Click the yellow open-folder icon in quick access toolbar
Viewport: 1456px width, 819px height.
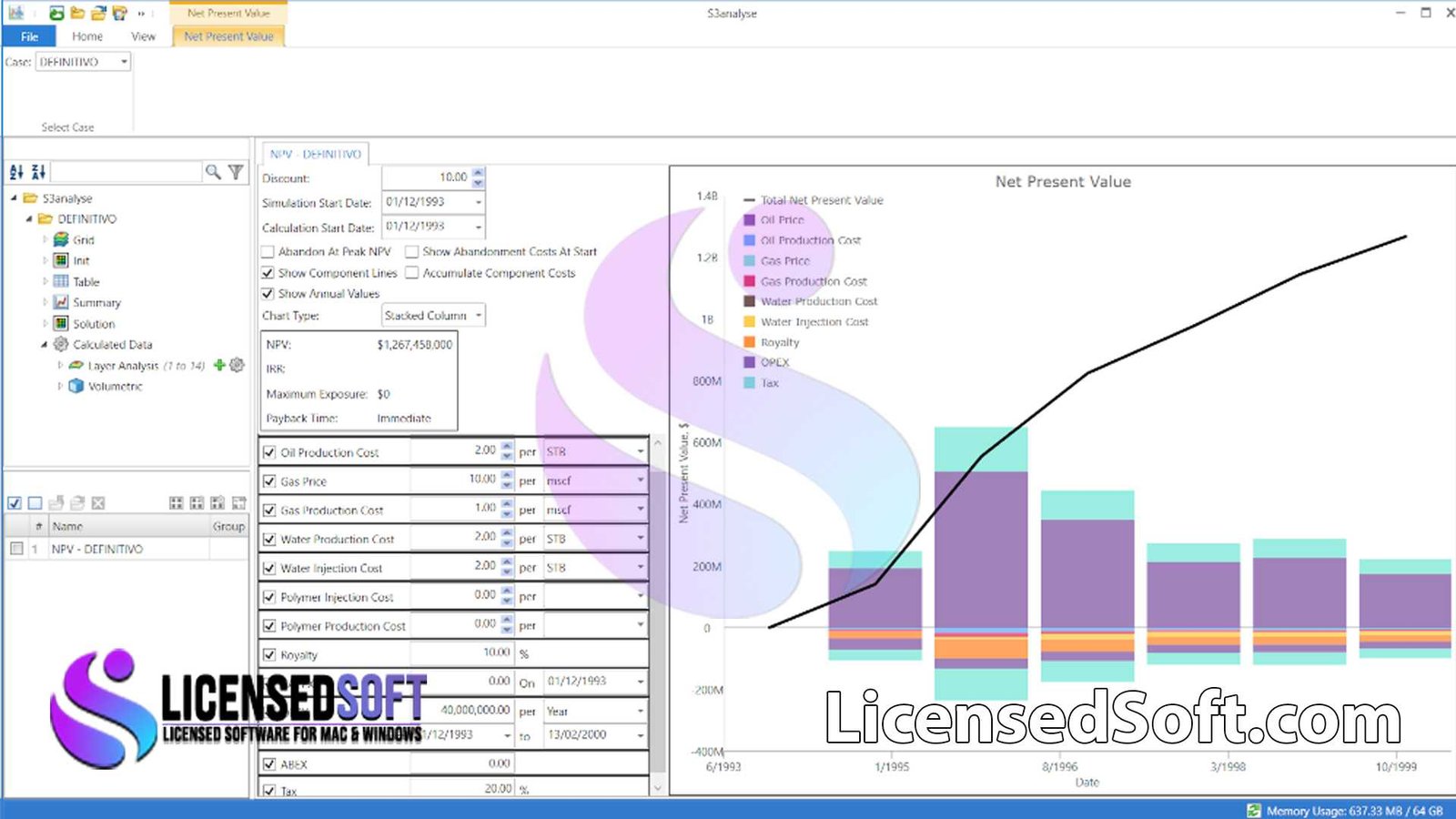coord(77,13)
